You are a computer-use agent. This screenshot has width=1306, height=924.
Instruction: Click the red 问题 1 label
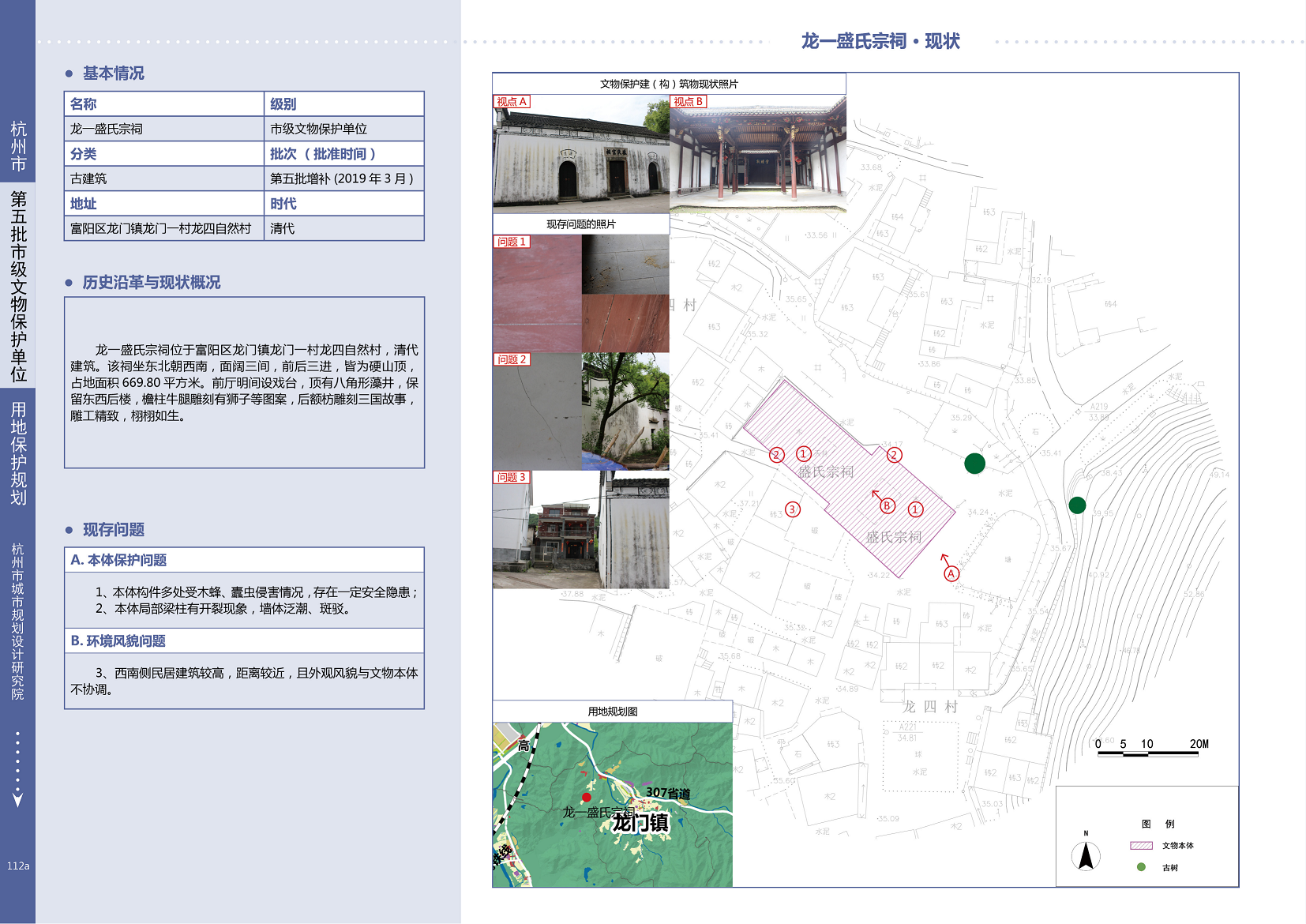coord(512,242)
